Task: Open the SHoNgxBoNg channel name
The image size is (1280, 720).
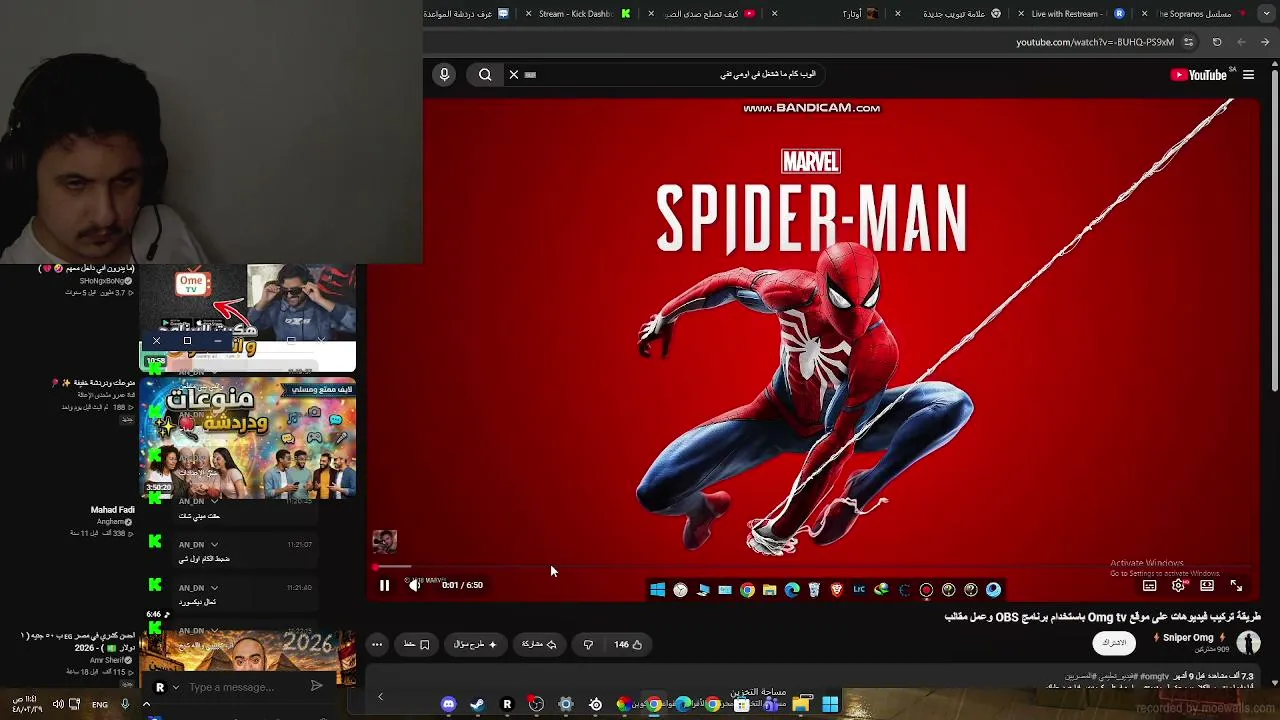Action: click(x=102, y=281)
